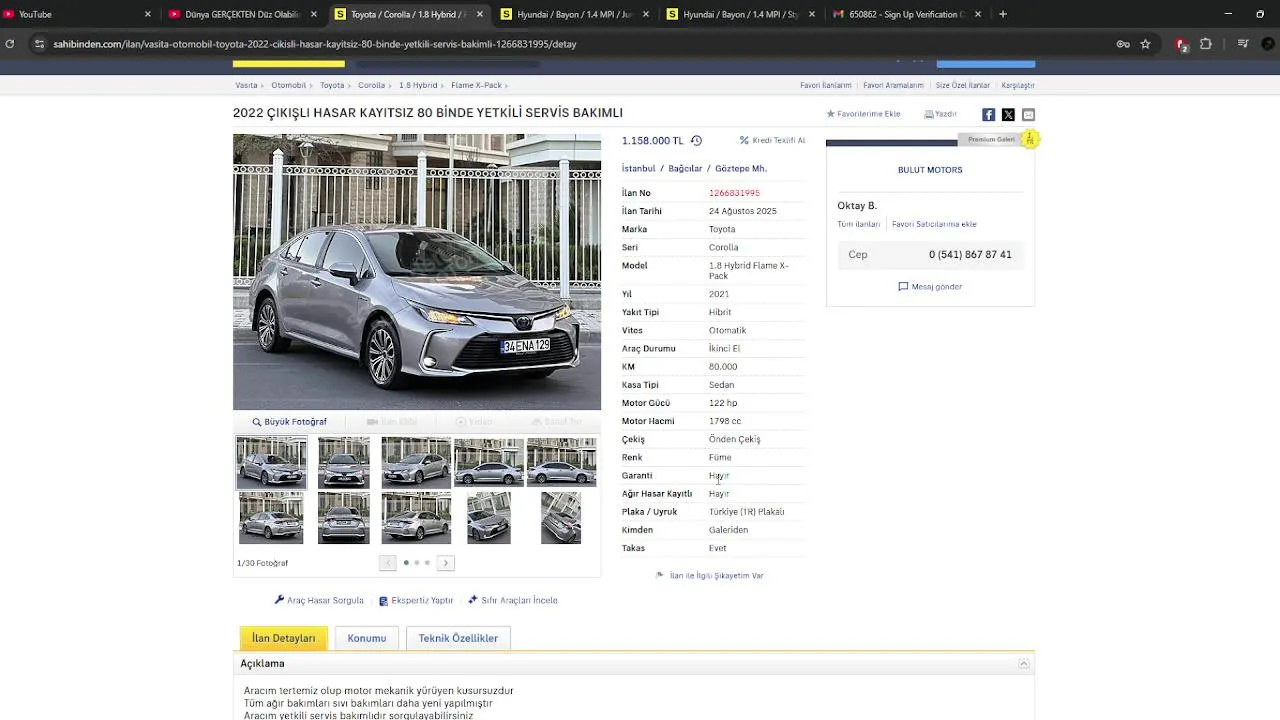This screenshot has width=1280, height=720.
Task: Click Kredi Teklifi Al percent link
Action: (772, 141)
